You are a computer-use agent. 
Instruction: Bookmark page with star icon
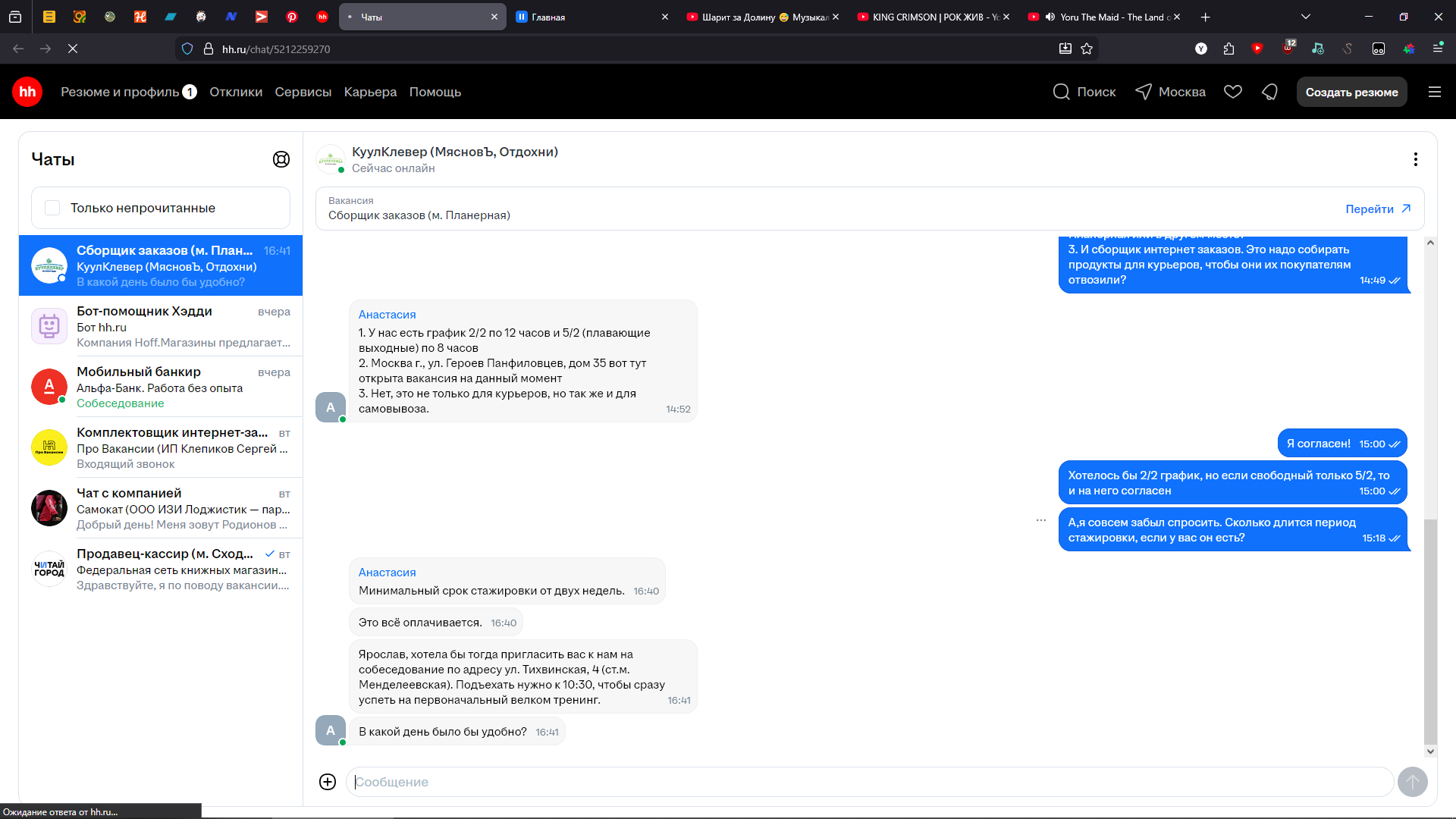coord(1087,49)
